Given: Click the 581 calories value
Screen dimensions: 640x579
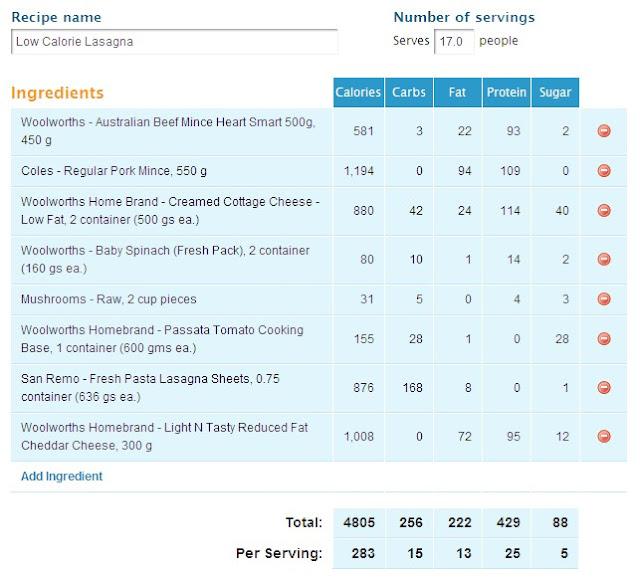Looking at the screenshot, I should (x=363, y=131).
